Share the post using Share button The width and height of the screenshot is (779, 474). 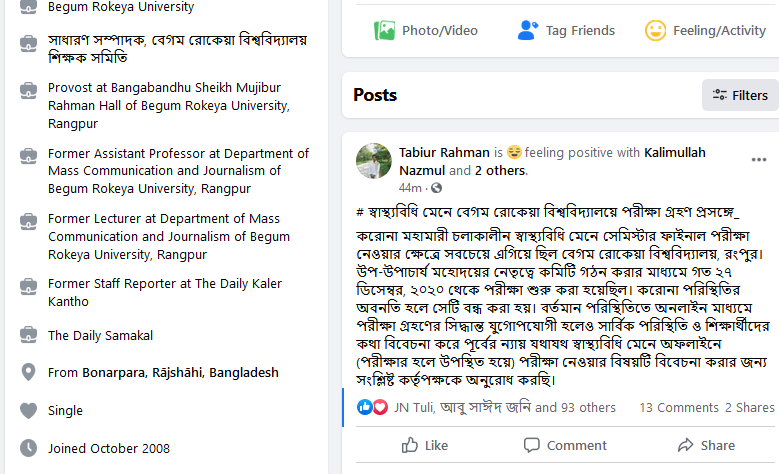point(706,445)
